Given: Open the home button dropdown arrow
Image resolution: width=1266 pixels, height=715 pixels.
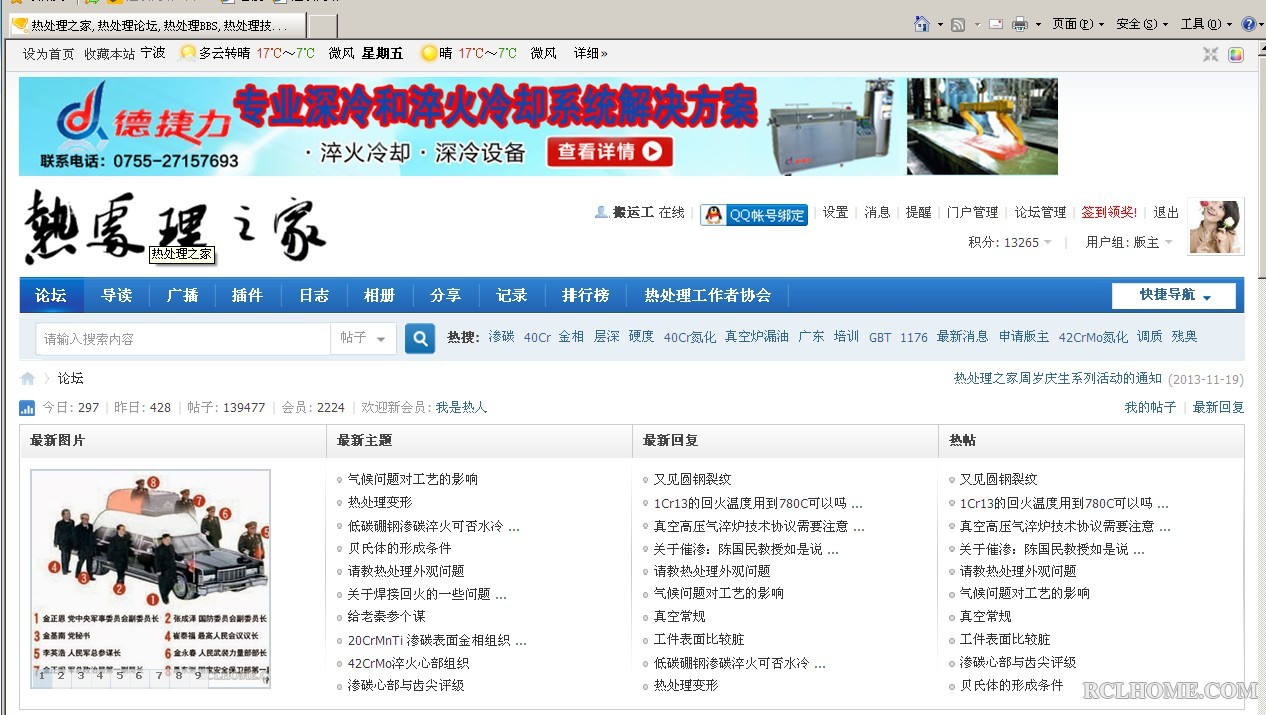Looking at the screenshot, I should [940, 25].
